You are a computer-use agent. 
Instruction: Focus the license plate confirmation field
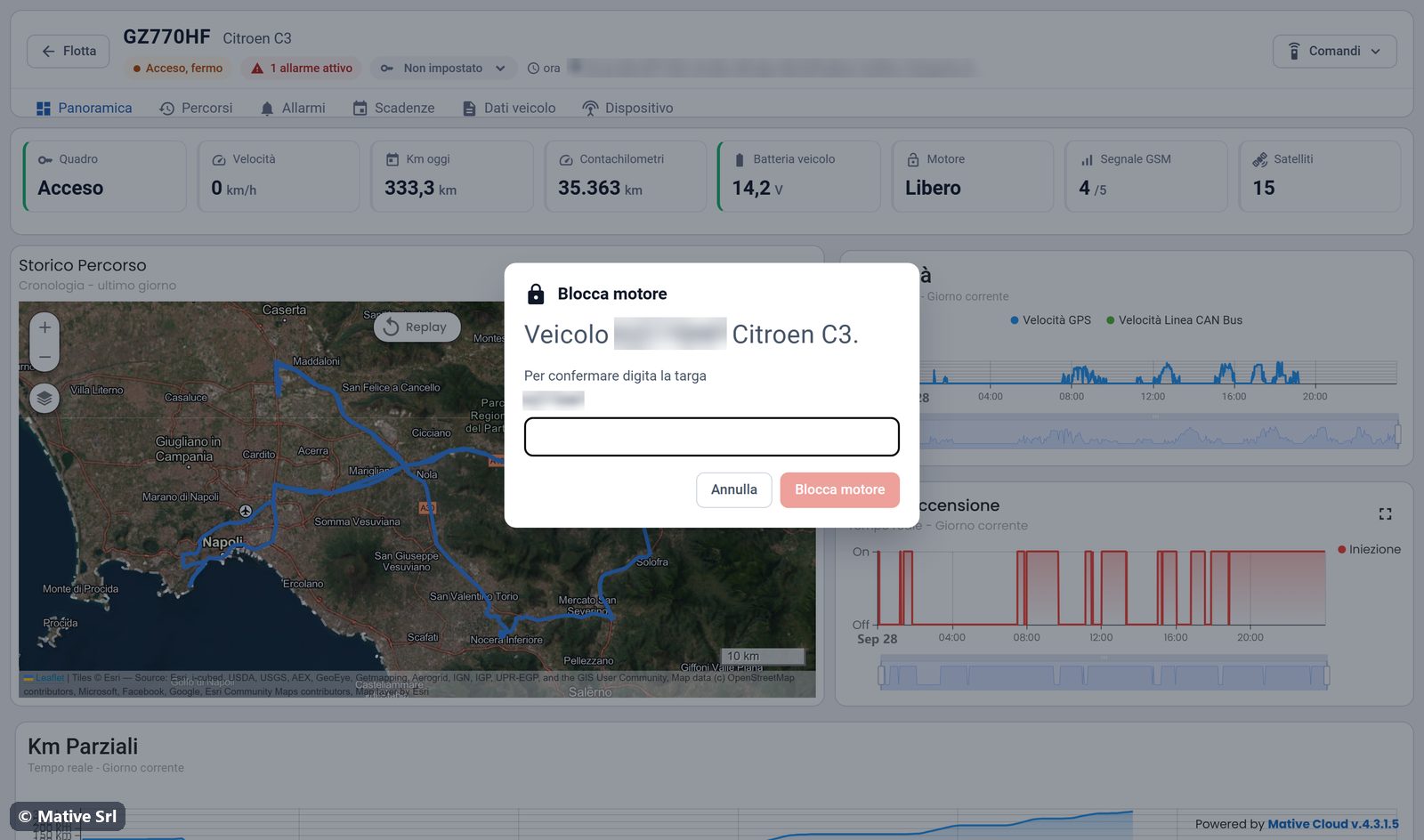pyautogui.click(x=711, y=437)
